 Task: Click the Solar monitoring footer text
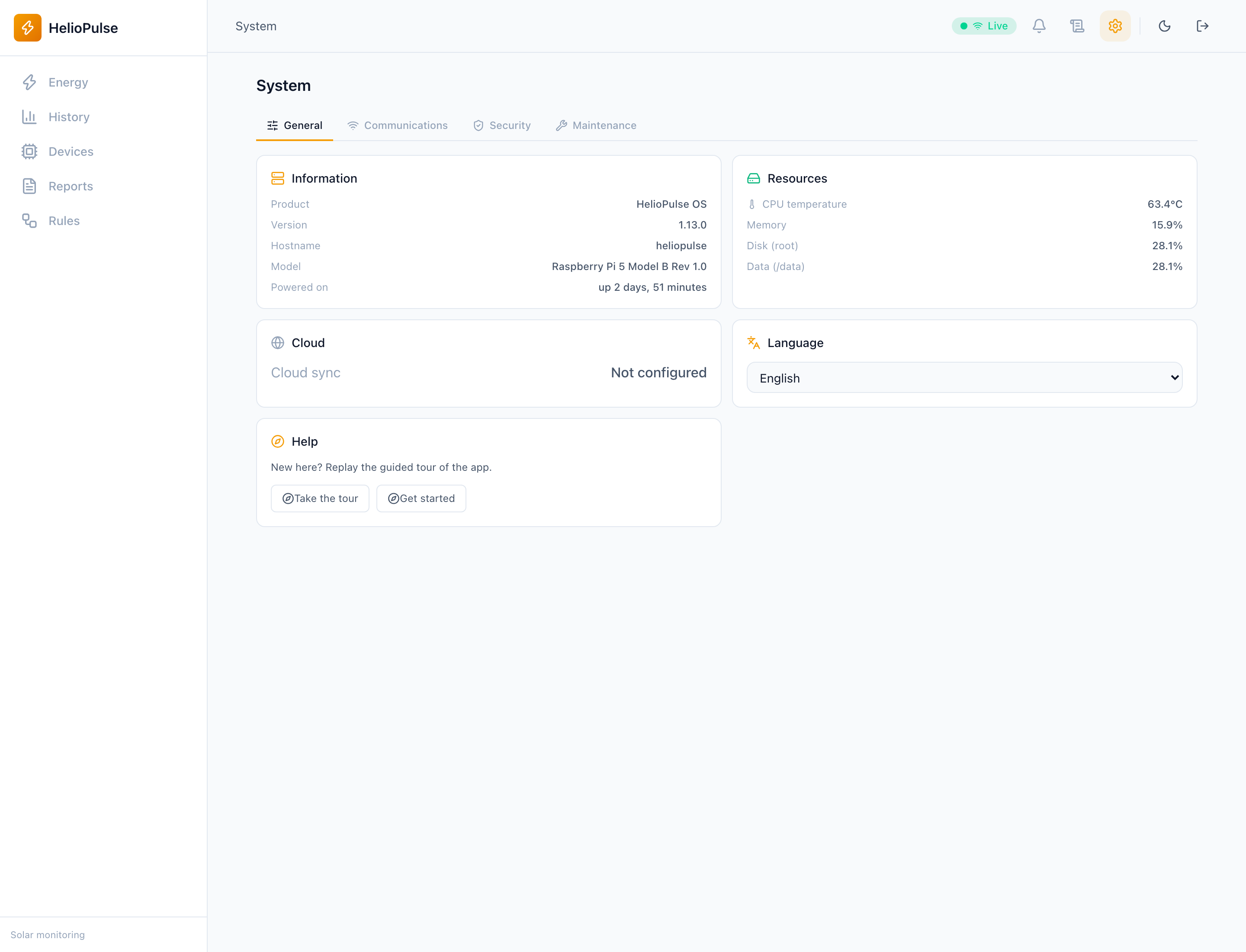pos(48,935)
